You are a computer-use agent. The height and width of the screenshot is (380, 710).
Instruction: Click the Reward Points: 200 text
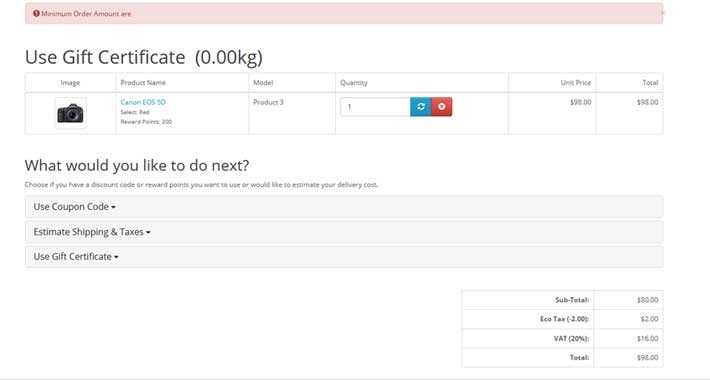[x=146, y=122]
